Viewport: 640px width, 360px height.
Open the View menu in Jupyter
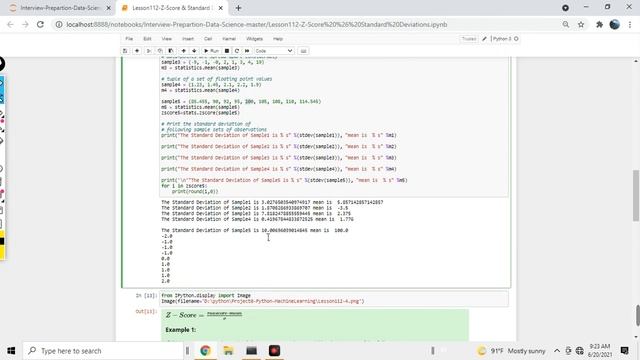pos(167,39)
